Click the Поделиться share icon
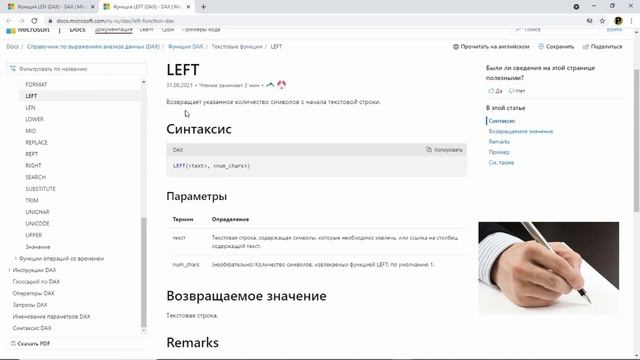640x360 pixels. [586, 47]
